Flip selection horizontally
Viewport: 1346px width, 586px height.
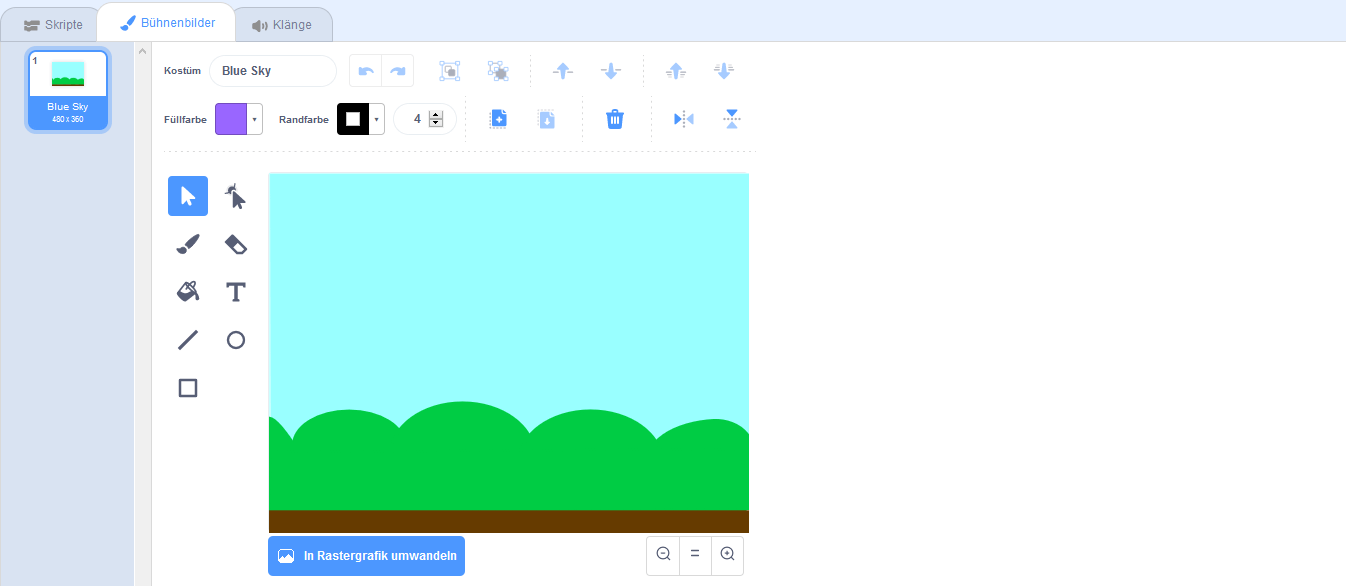pos(684,119)
